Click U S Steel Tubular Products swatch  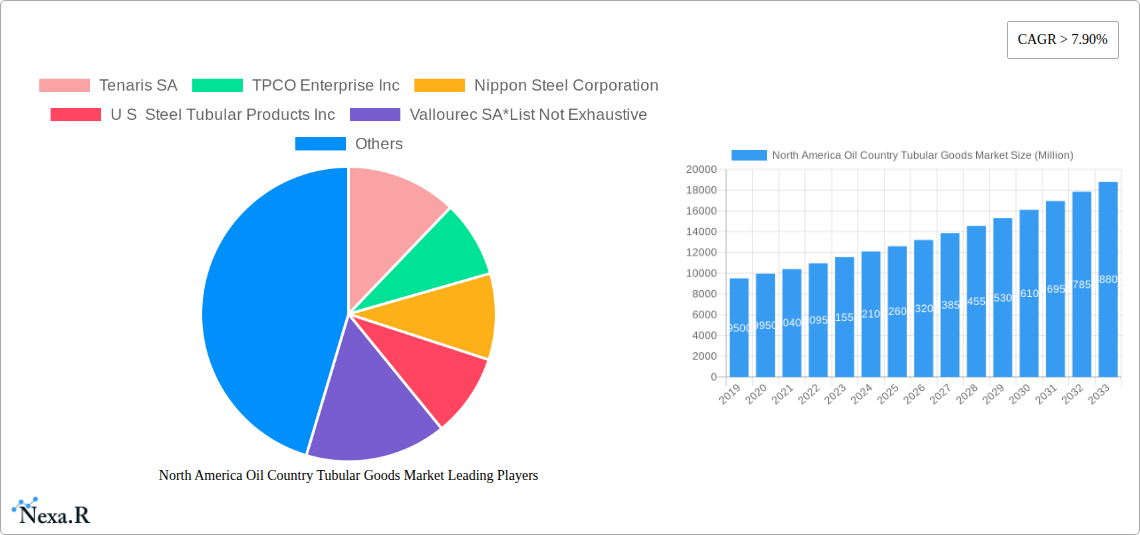coord(75,114)
